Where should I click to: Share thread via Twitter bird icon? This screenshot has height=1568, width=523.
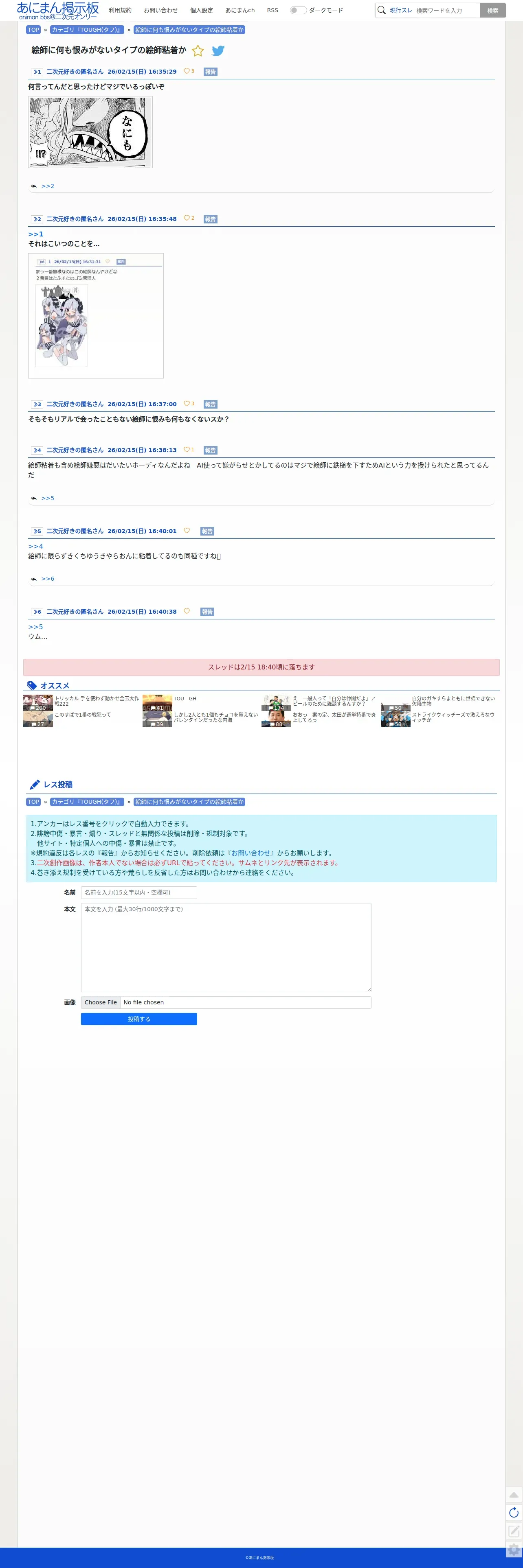(x=218, y=50)
